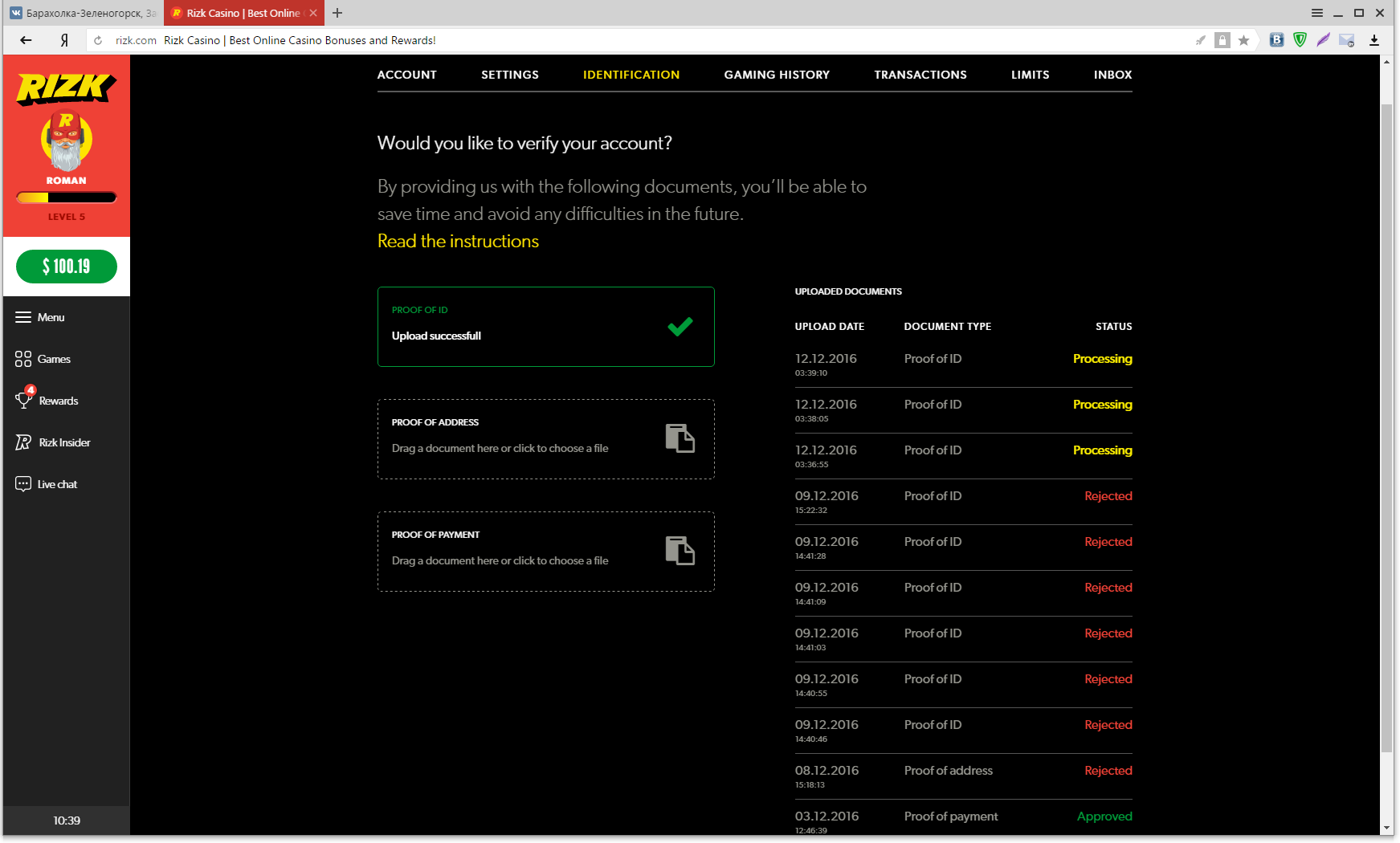Click the Document Type column header

[948, 327]
